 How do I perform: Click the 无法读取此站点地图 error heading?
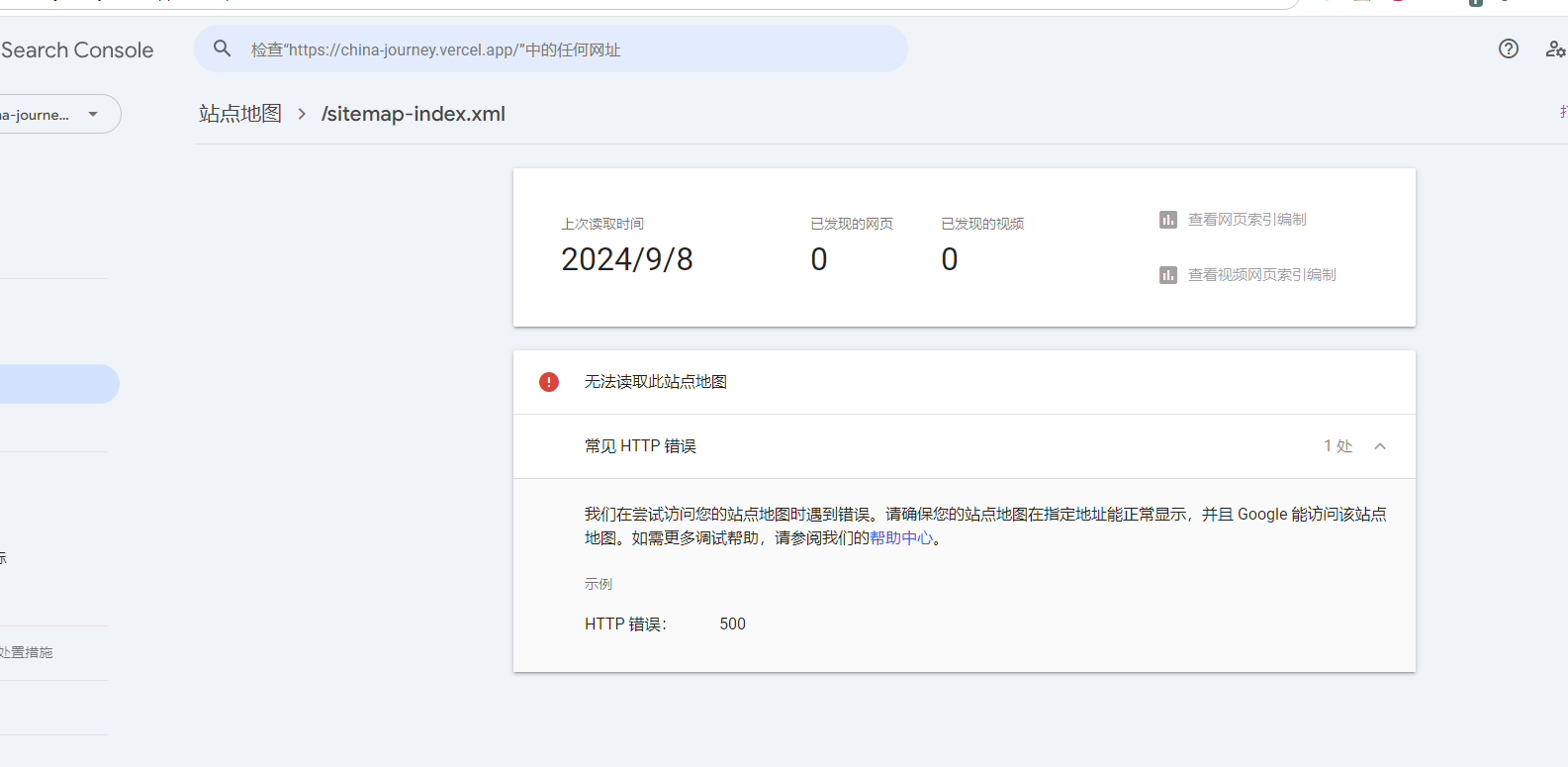pyautogui.click(x=656, y=382)
